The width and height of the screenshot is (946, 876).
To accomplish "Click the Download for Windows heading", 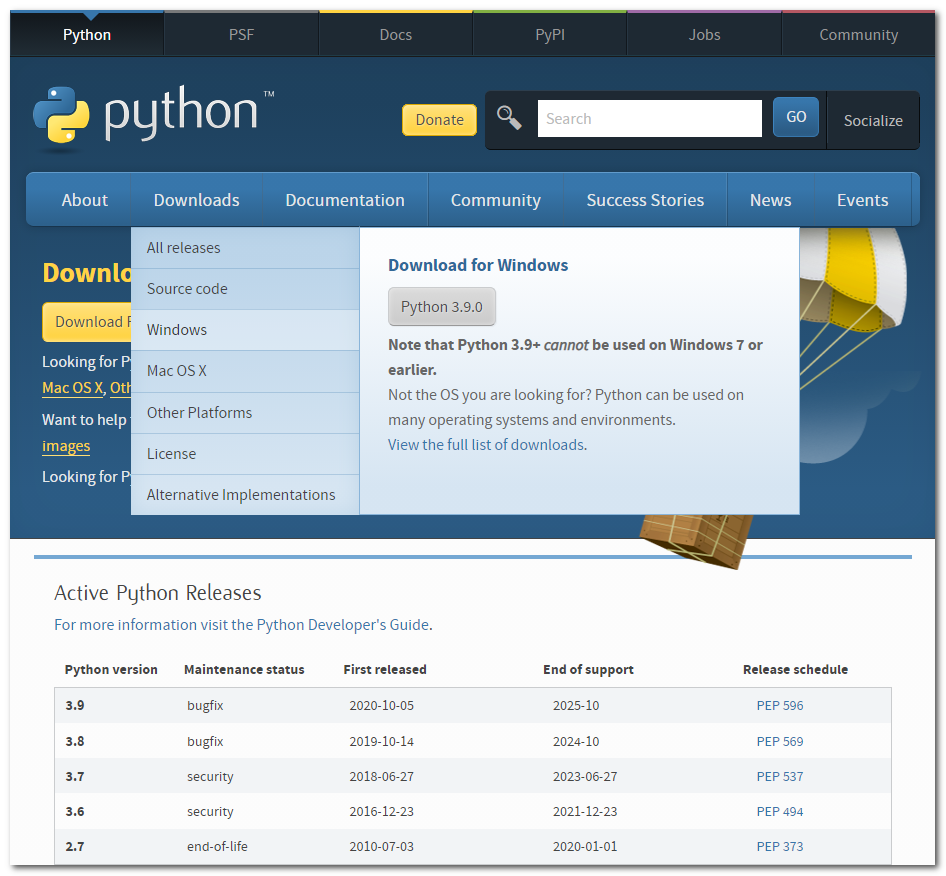I will click(x=478, y=265).
